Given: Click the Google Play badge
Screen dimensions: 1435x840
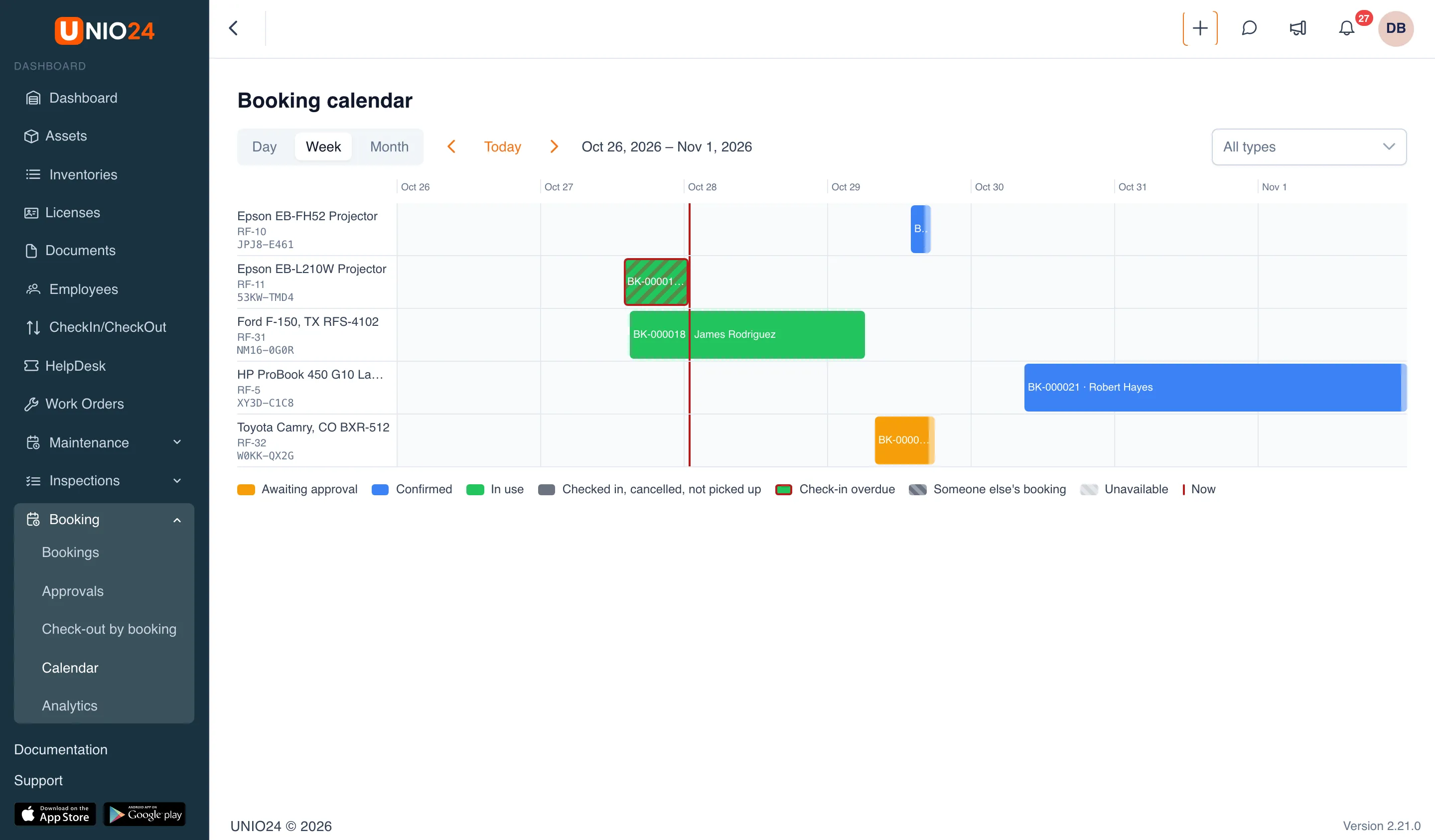Looking at the screenshot, I should click(x=144, y=814).
